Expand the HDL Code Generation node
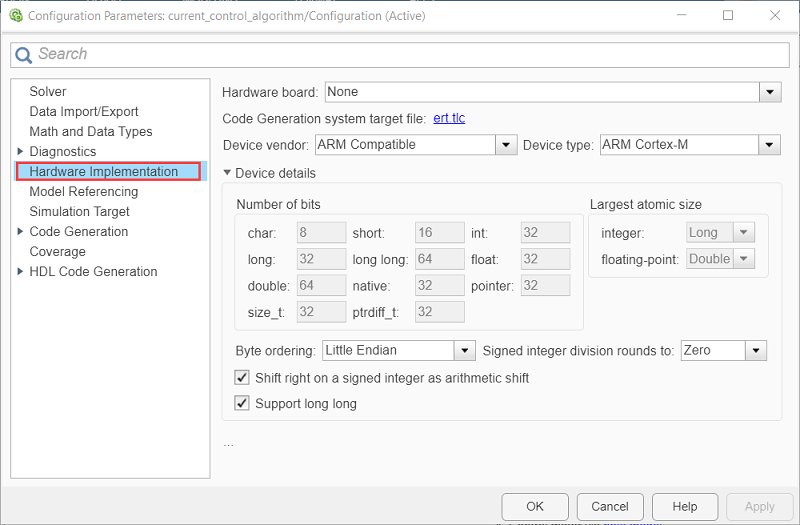The width and height of the screenshot is (800, 525). click(21, 272)
